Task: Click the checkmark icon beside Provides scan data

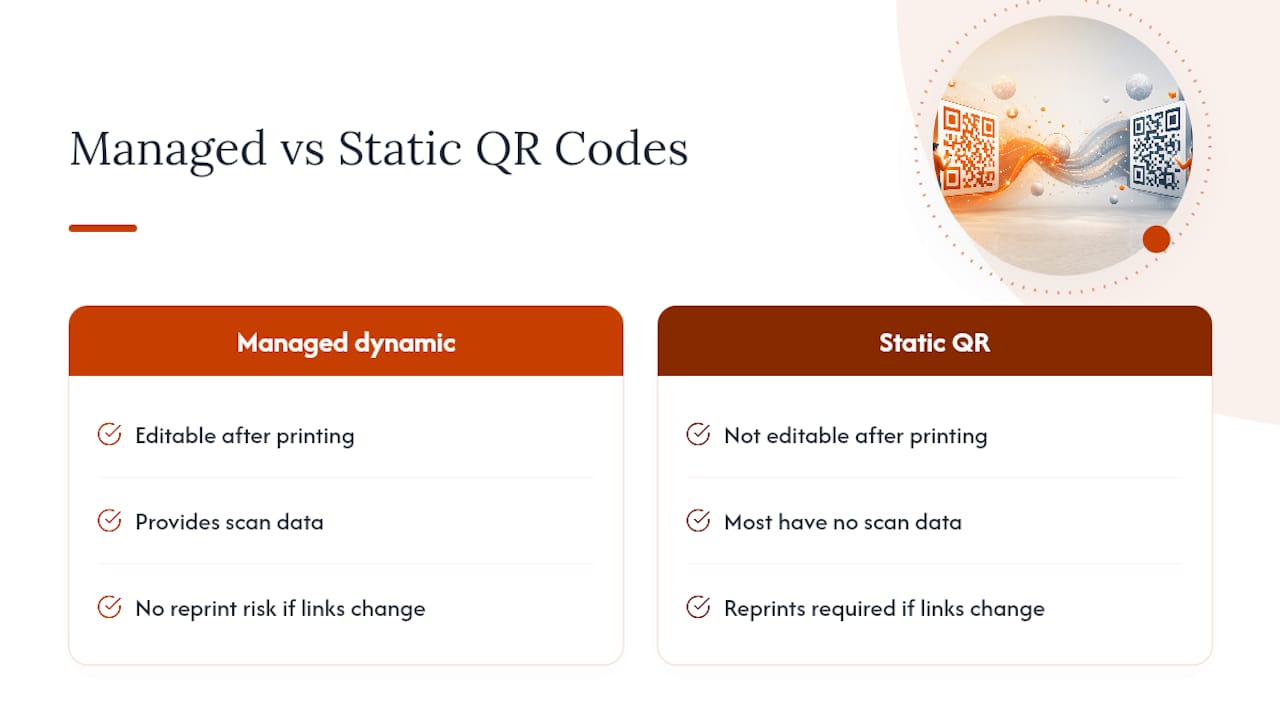Action: click(109, 521)
